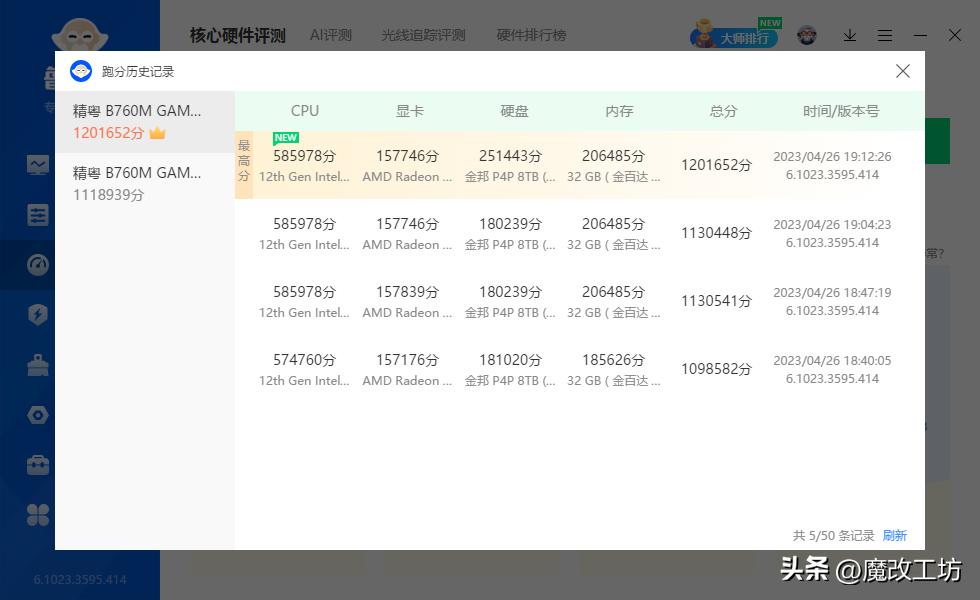Click the download arrow icon in title bar
Screen dimensions: 980x600
tap(849, 35)
